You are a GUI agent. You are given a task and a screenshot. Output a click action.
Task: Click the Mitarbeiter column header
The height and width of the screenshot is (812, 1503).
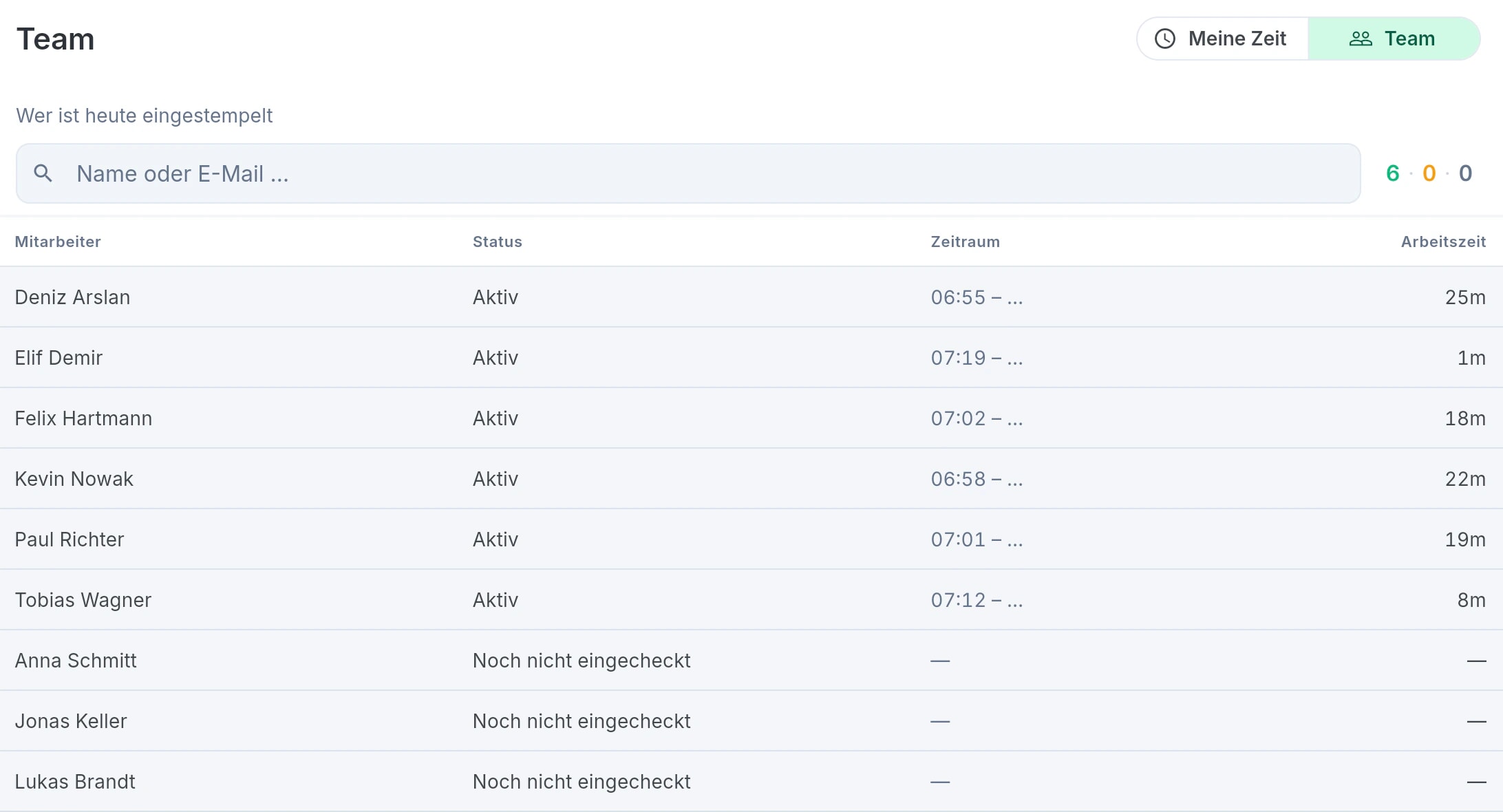[x=58, y=242]
